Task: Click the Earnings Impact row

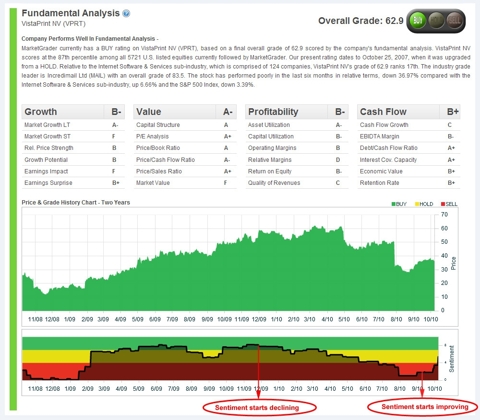Action: pyautogui.click(x=73, y=171)
